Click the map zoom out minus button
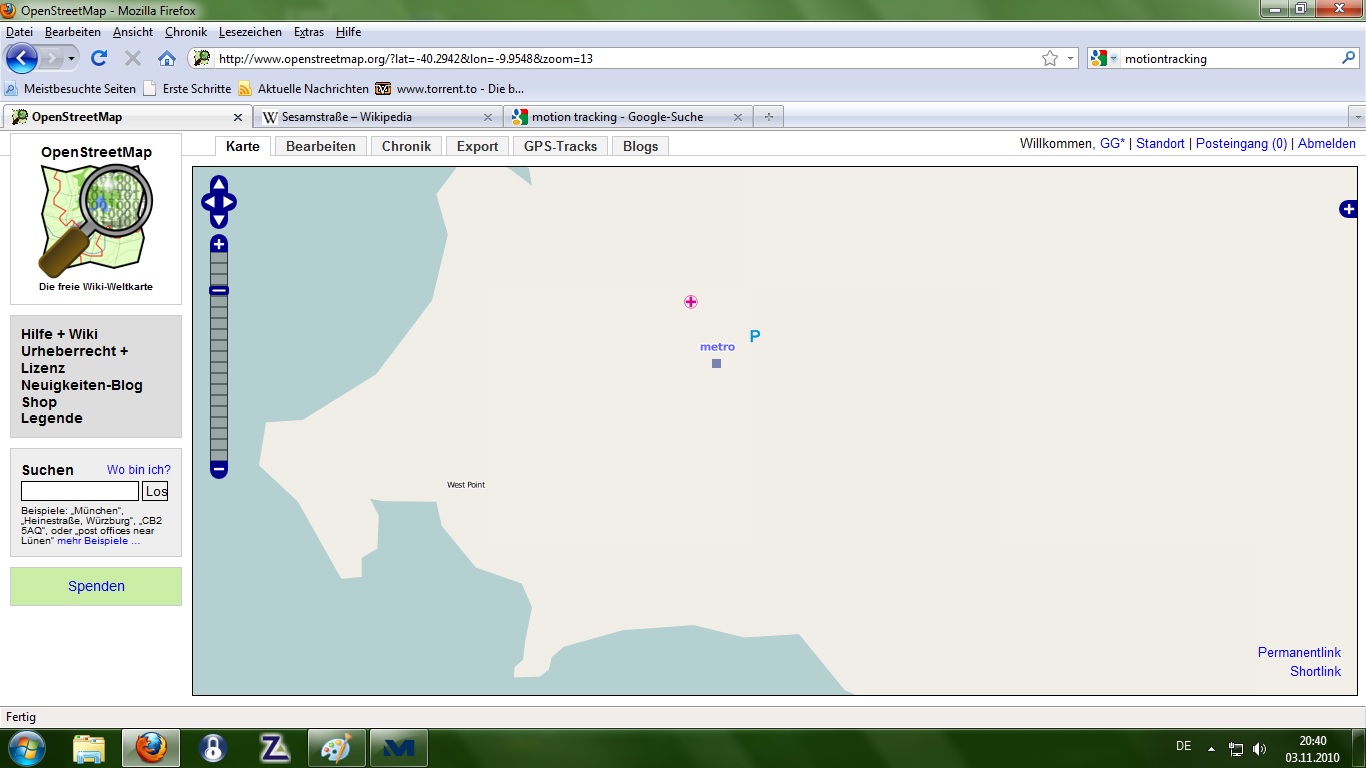This screenshot has height=768, width=1366. 219,469
